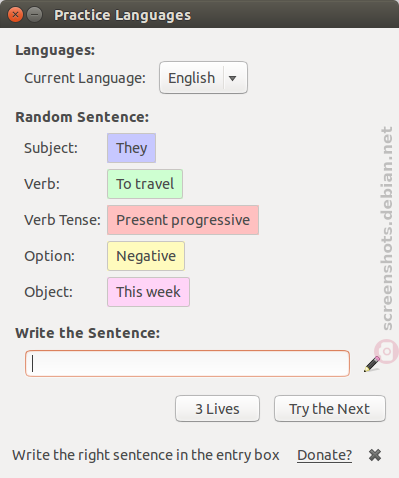Viewport: 399px width, 478px height.
Task: Select the English combo box
Action: click(x=203, y=78)
